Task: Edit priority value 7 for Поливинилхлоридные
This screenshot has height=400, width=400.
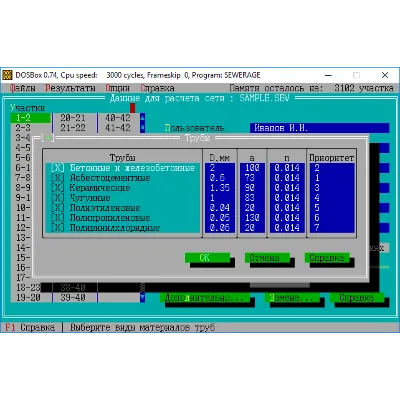Action: click(332, 228)
